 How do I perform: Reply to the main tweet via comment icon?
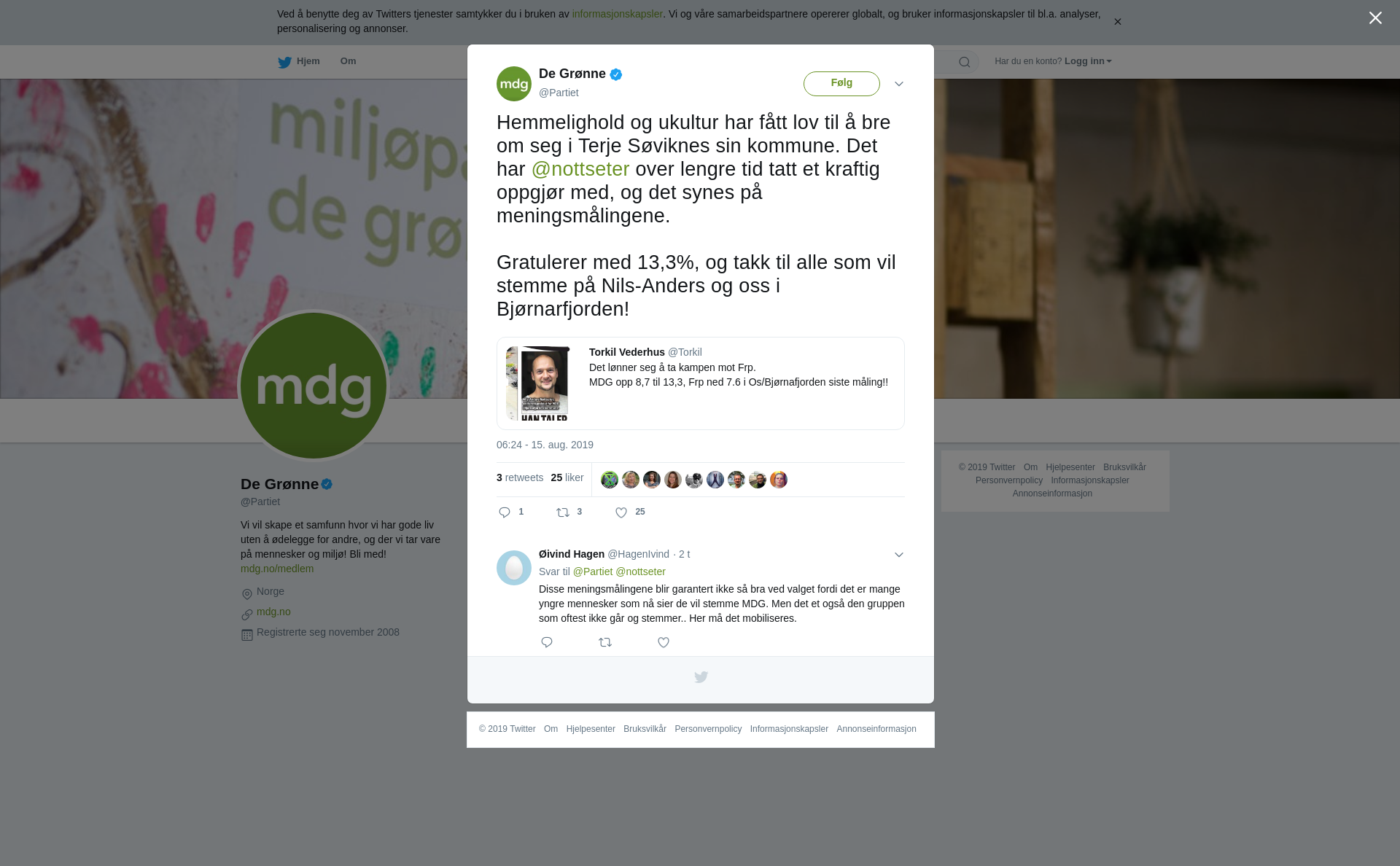point(505,512)
